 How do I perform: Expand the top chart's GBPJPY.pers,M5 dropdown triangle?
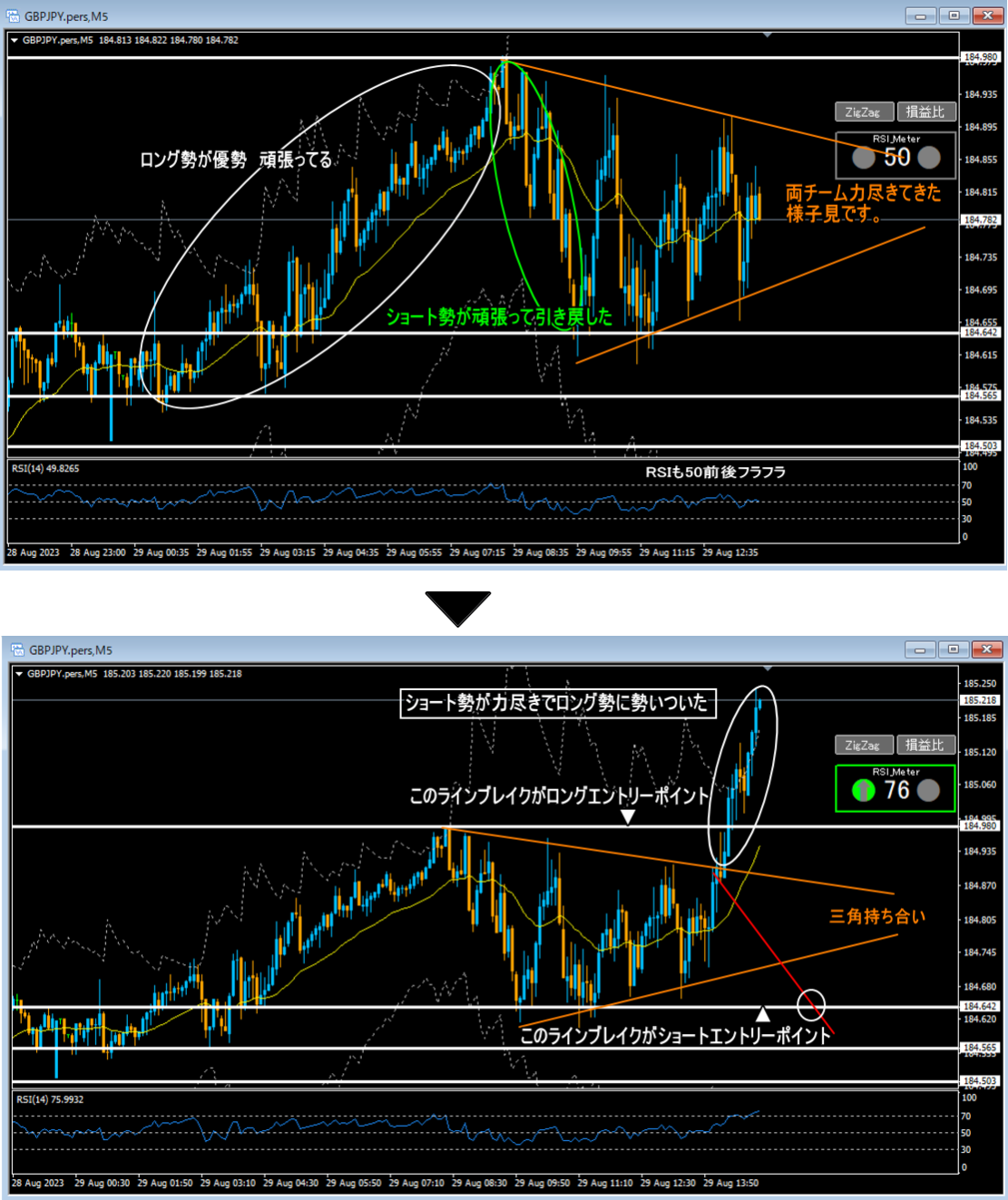15,41
